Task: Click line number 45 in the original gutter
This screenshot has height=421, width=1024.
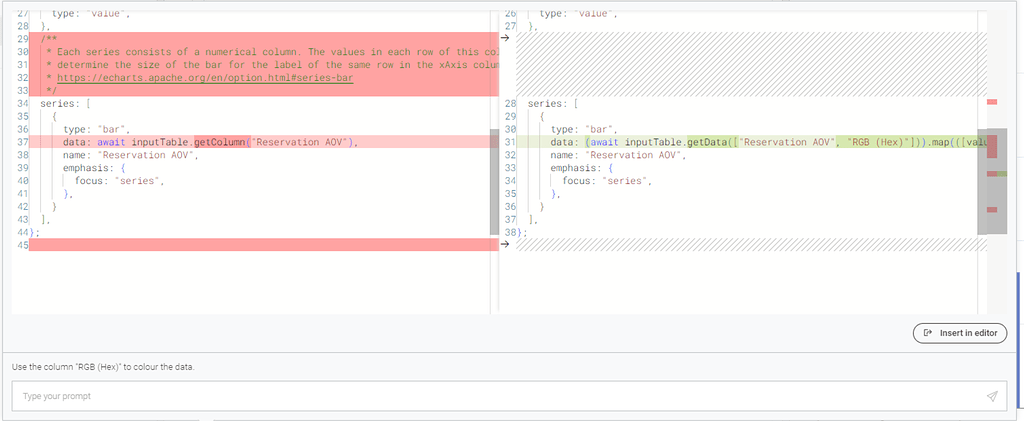Action: coord(23,245)
